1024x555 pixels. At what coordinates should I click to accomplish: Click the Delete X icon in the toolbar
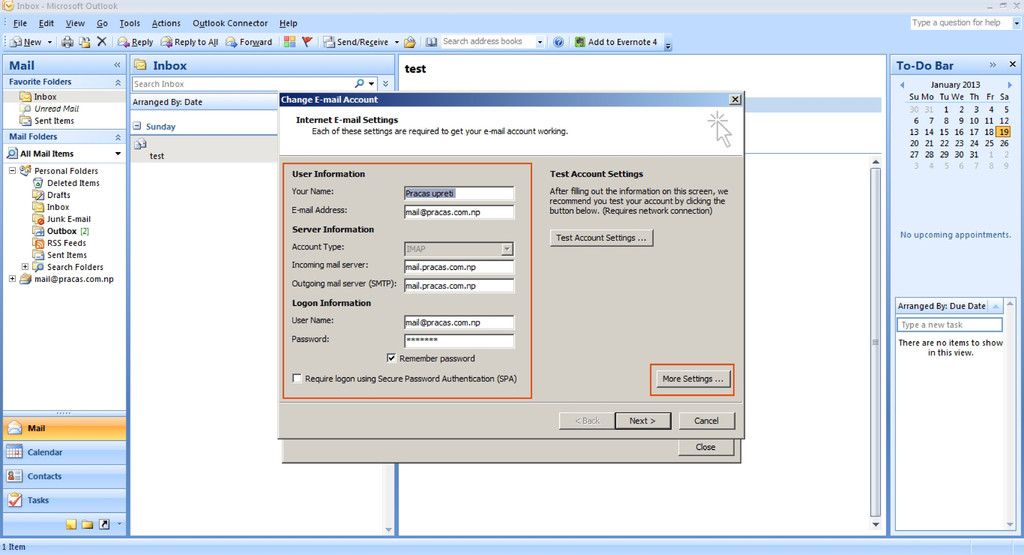pos(101,42)
